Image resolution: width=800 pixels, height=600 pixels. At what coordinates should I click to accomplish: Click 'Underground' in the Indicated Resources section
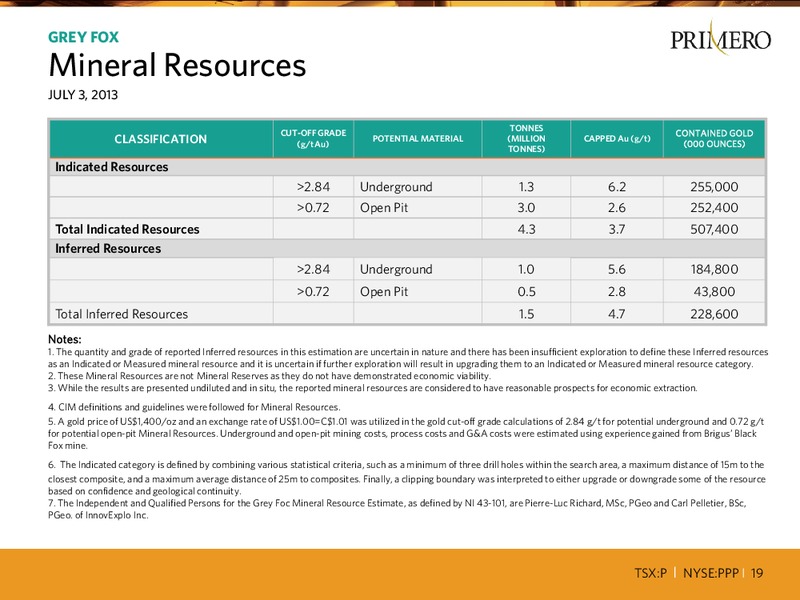click(396, 187)
